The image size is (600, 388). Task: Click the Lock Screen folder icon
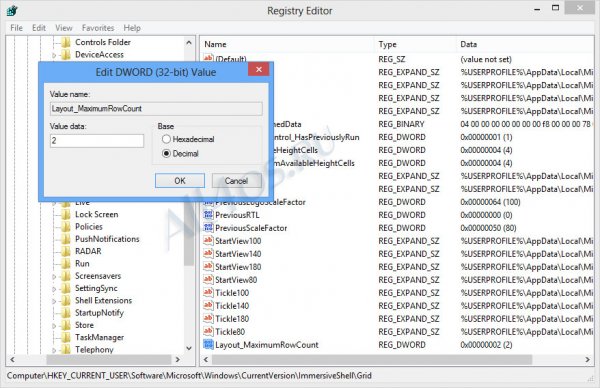click(x=66, y=214)
